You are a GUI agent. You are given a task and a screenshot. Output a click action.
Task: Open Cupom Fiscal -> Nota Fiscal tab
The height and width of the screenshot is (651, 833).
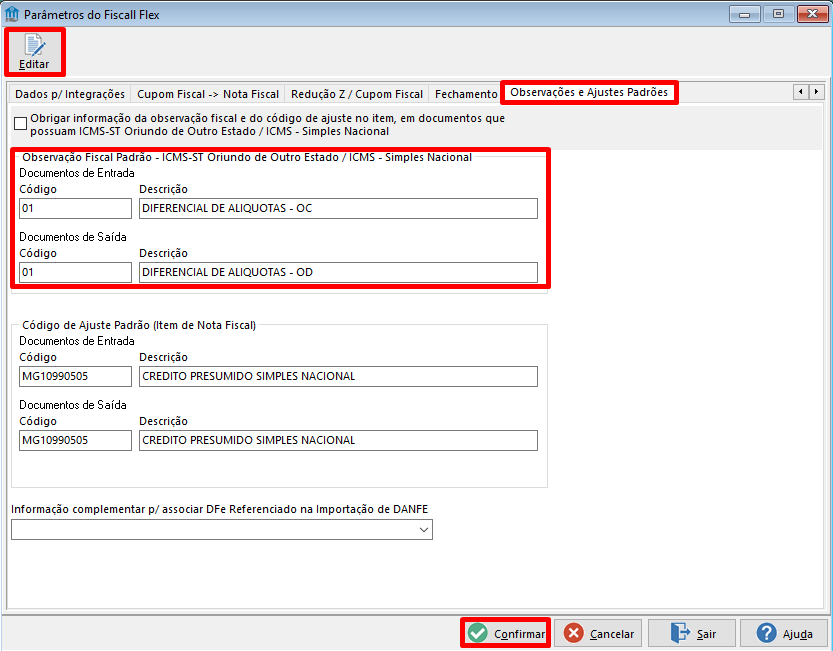click(208, 94)
